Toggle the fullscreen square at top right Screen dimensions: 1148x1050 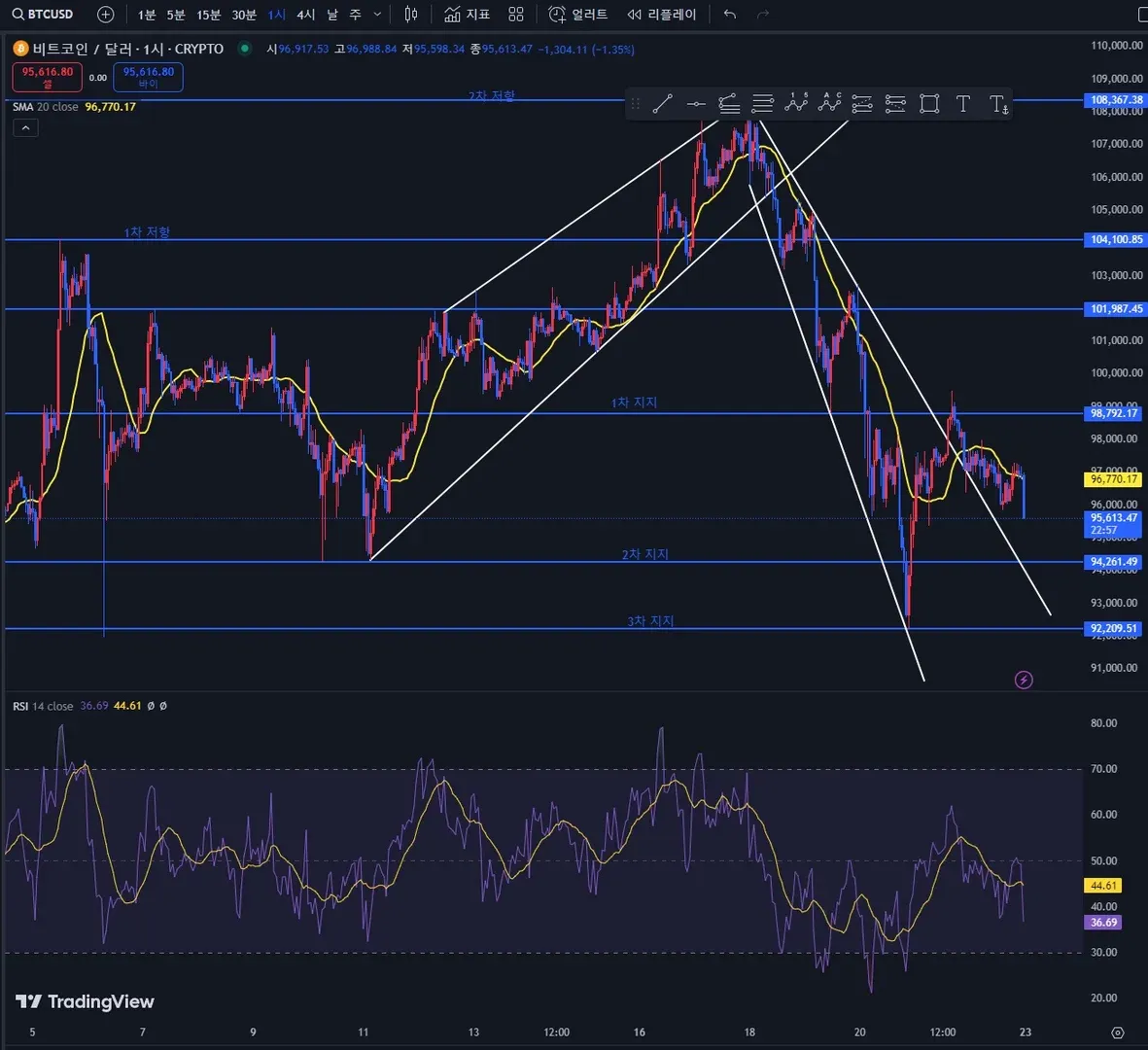(1144, 15)
